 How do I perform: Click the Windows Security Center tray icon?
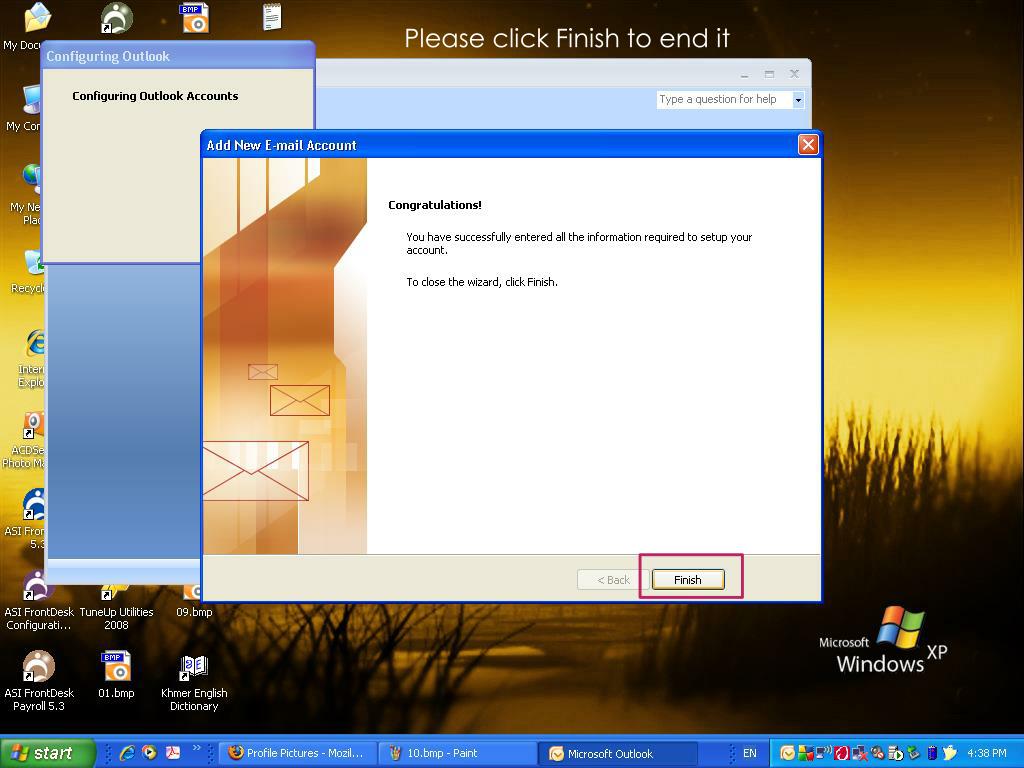(807, 753)
